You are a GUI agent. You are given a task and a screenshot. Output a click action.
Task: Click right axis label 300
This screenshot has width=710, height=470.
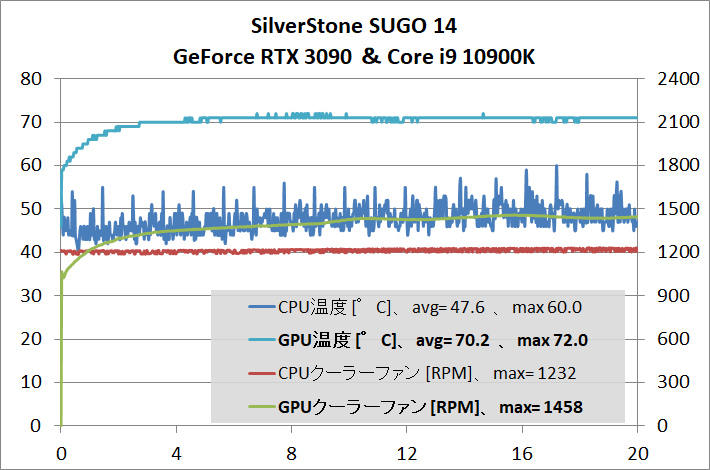673,382
